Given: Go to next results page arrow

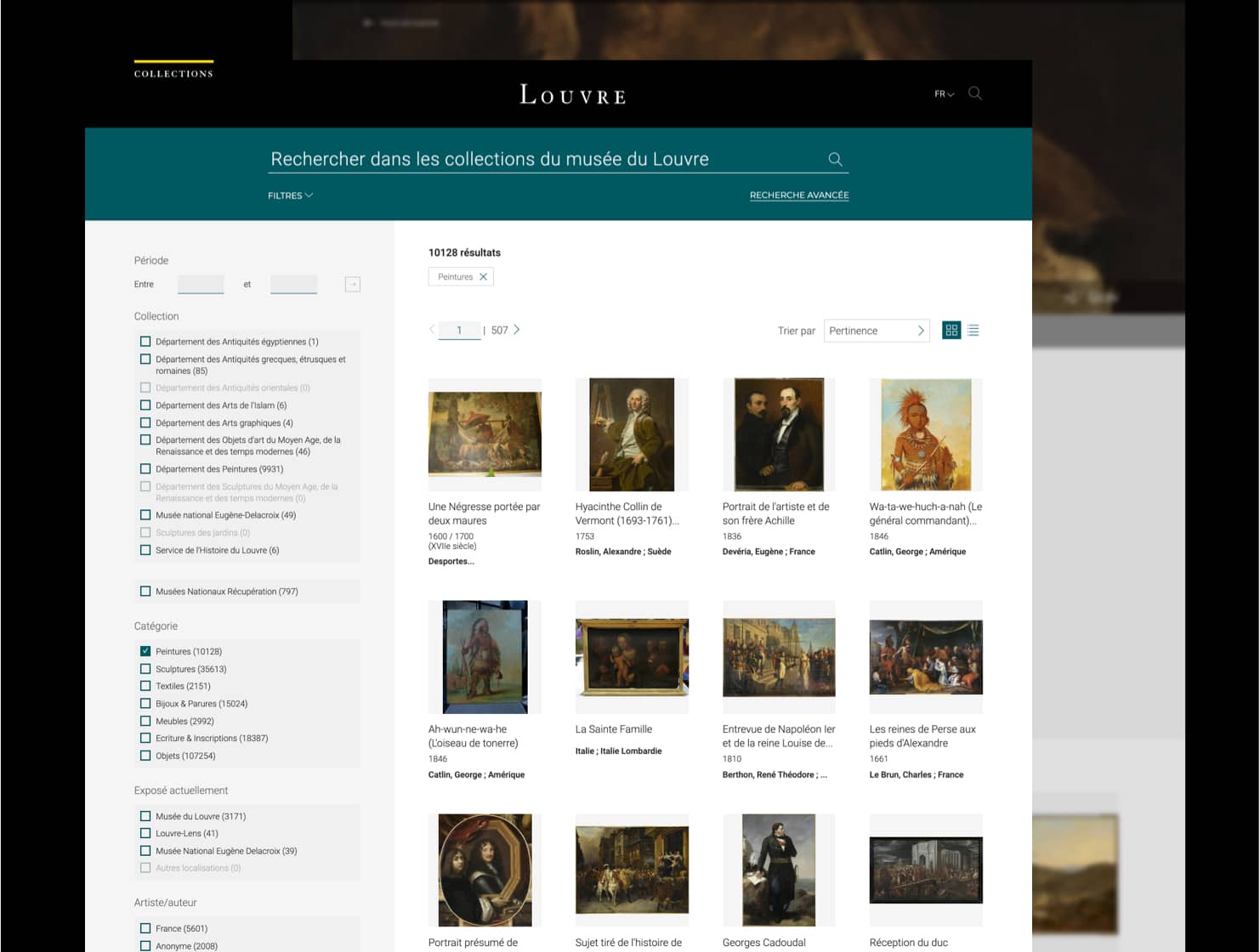Looking at the screenshot, I should pyautogui.click(x=517, y=330).
